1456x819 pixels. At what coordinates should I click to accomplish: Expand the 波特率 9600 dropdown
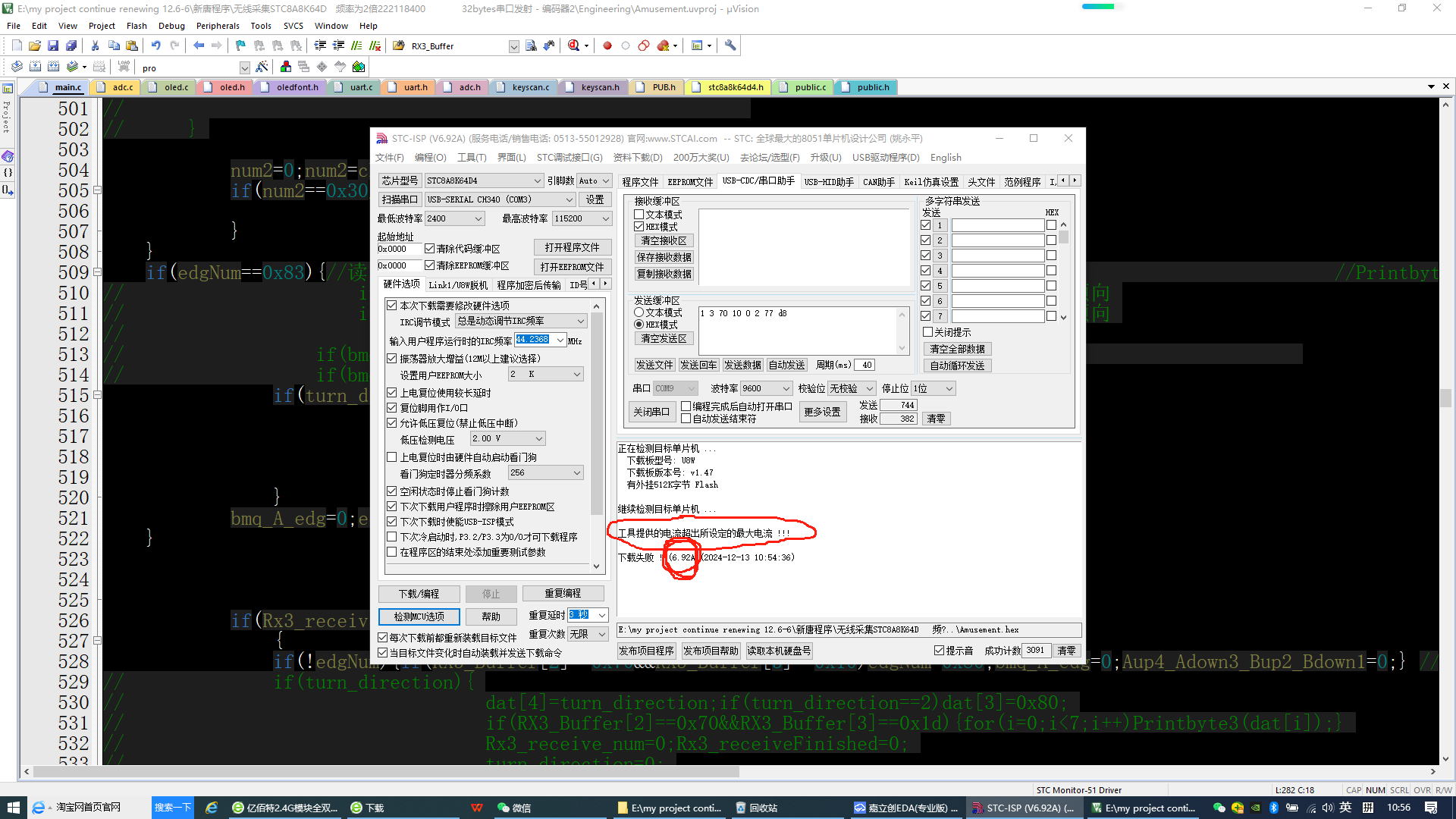pyautogui.click(x=786, y=388)
